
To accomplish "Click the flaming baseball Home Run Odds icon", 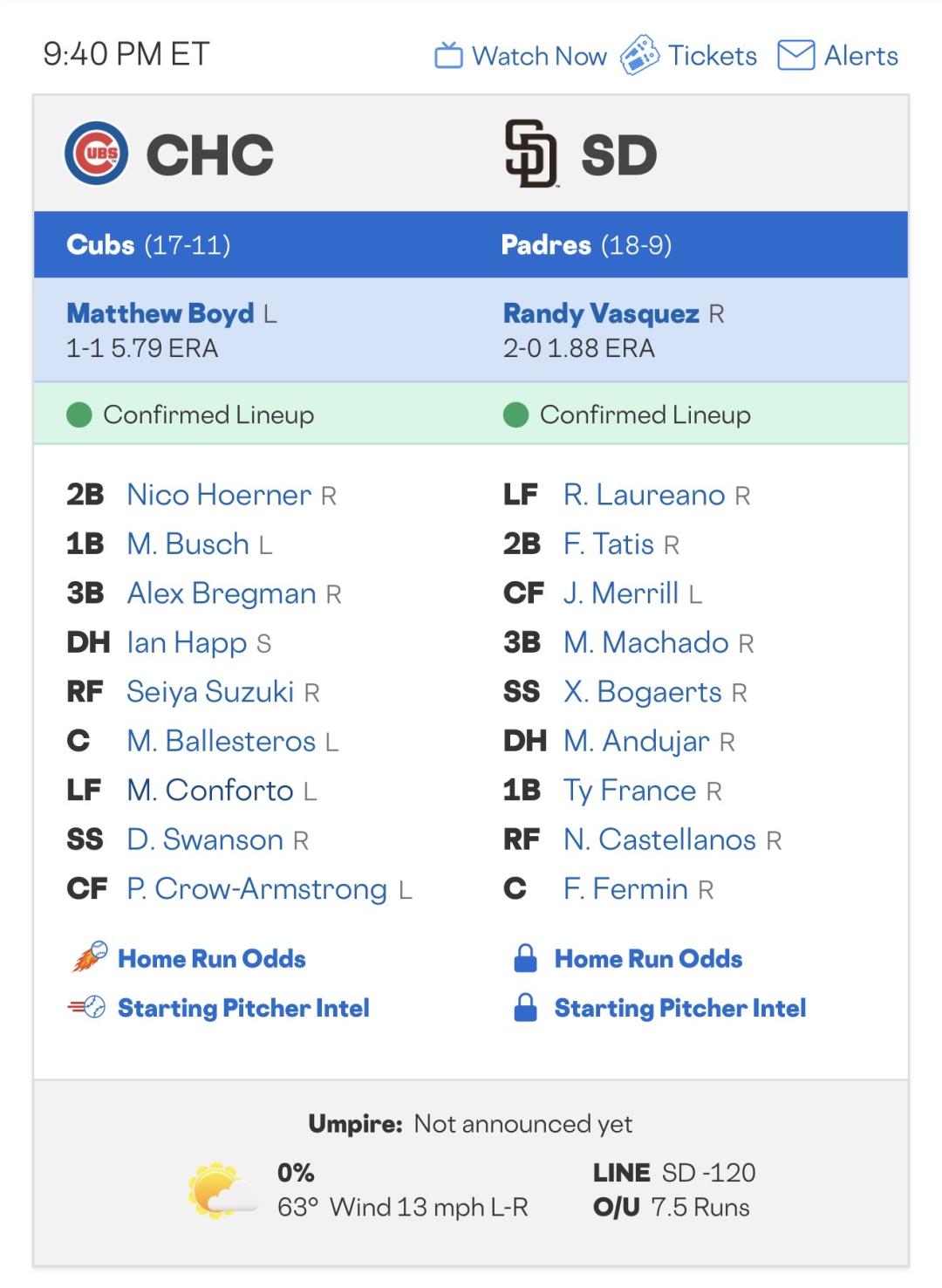I will coord(89,958).
